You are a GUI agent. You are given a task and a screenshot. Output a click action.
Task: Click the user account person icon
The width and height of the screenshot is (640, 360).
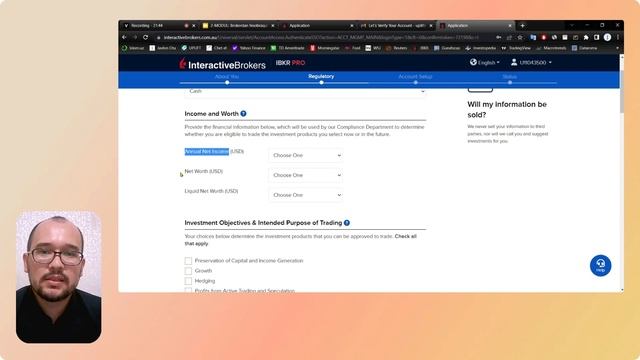click(514, 62)
